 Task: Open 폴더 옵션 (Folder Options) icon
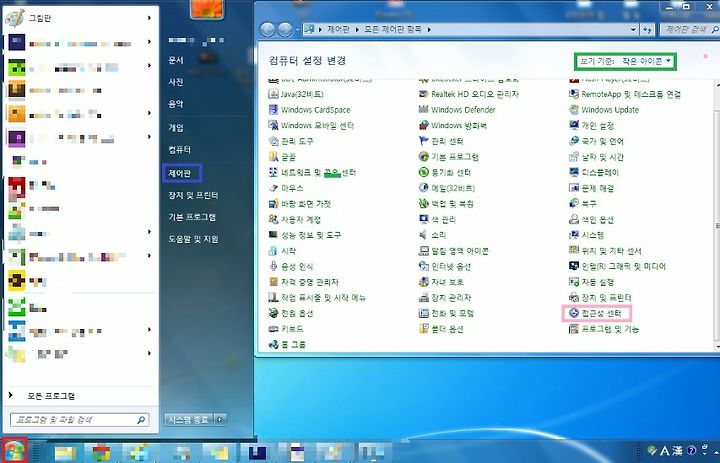tap(423, 329)
